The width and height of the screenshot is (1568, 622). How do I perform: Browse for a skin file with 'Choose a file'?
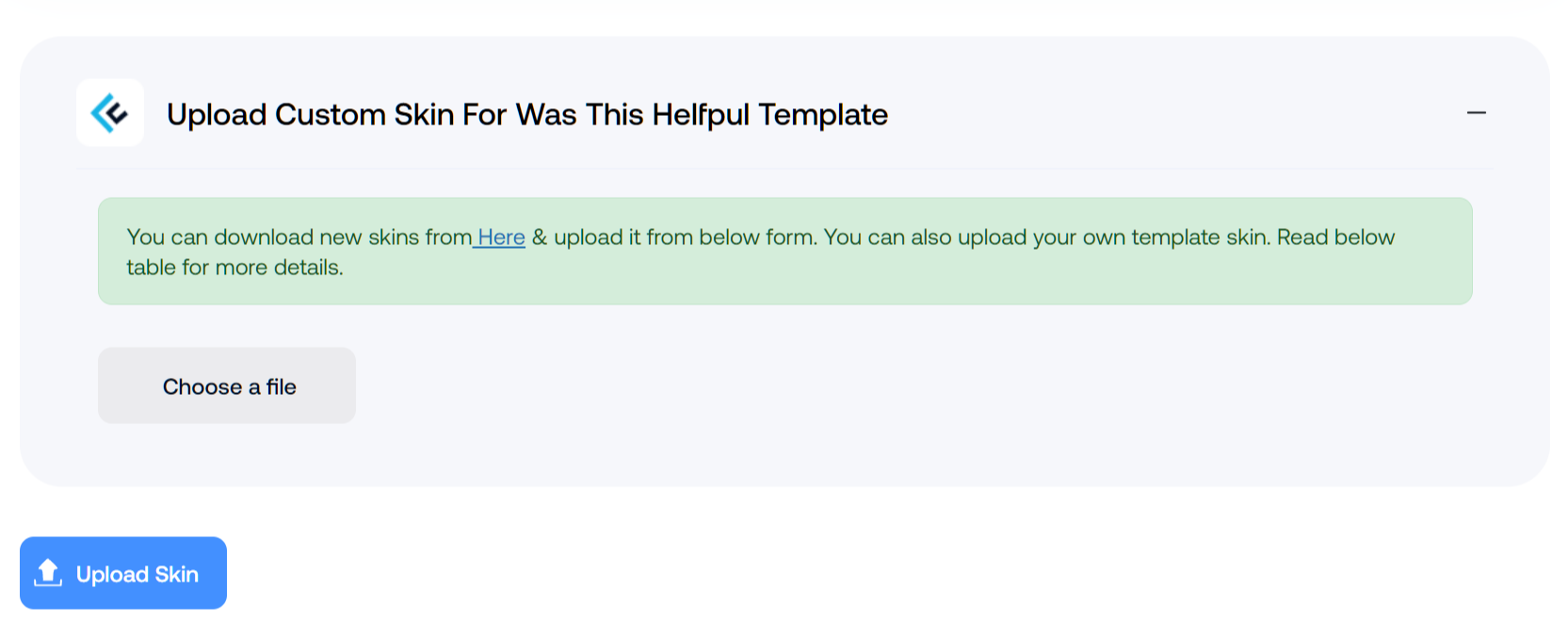pyautogui.click(x=227, y=385)
